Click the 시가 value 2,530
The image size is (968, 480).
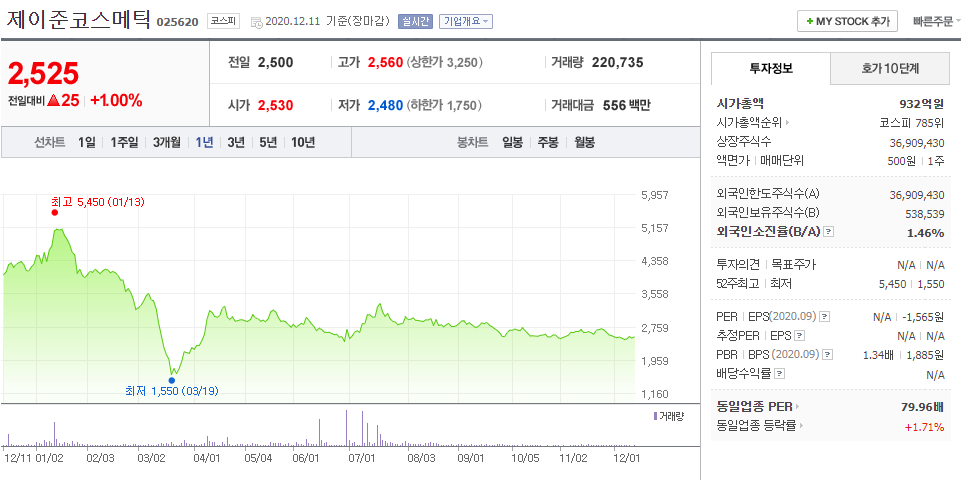[x=275, y=106]
